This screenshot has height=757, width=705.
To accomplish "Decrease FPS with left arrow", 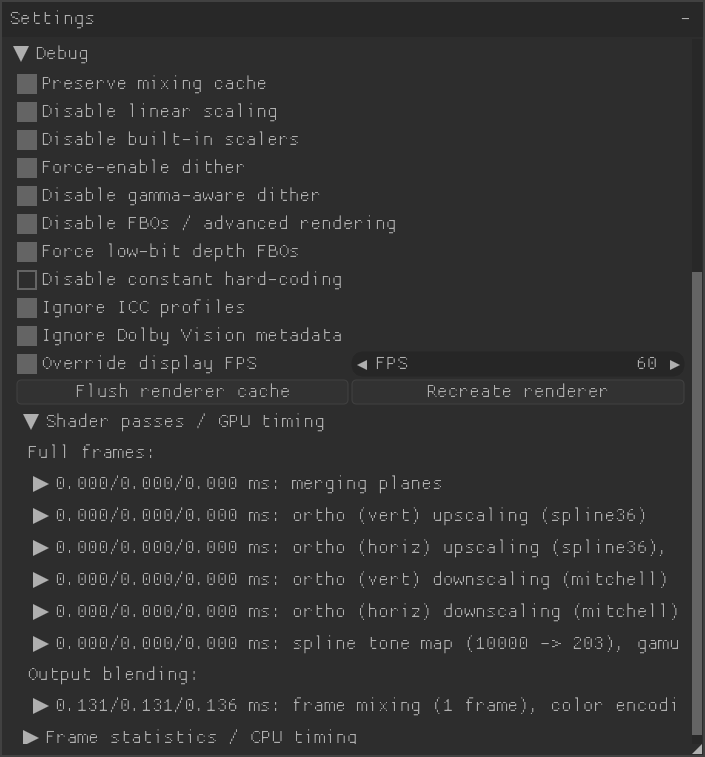I will click(362, 364).
